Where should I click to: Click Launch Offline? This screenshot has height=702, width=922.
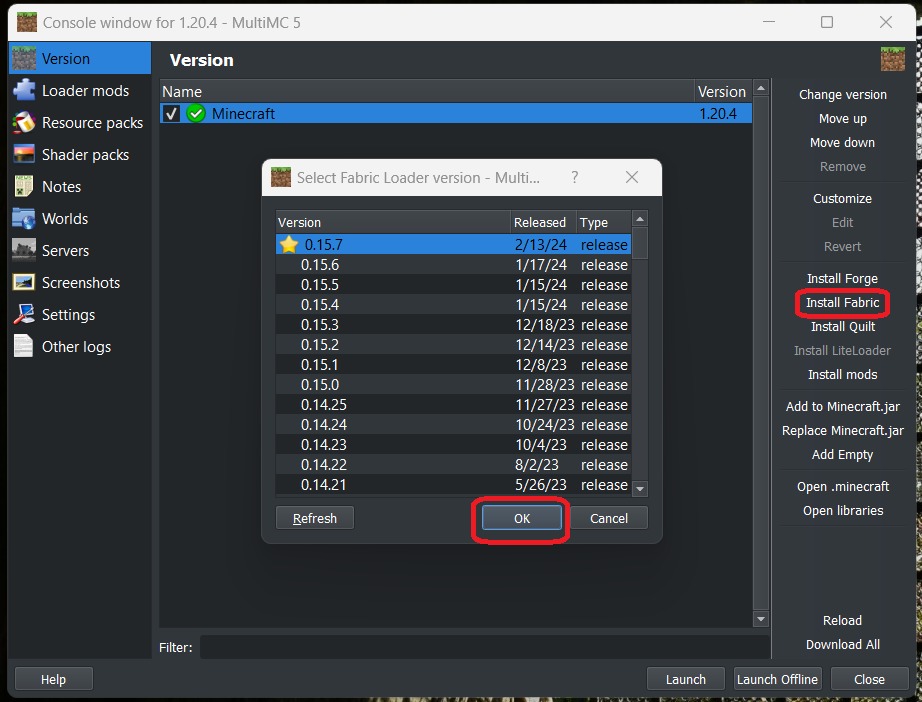pos(777,679)
